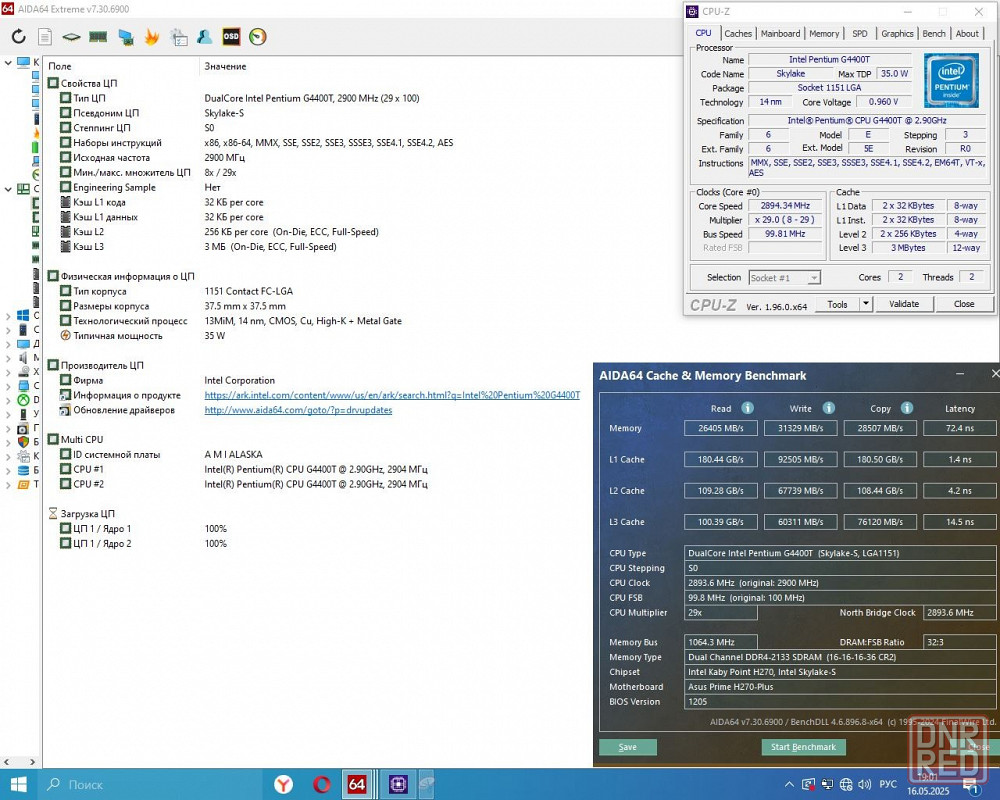The image size is (1000, 800).
Task: Click the volume icon in system tray
Action: (x=865, y=784)
